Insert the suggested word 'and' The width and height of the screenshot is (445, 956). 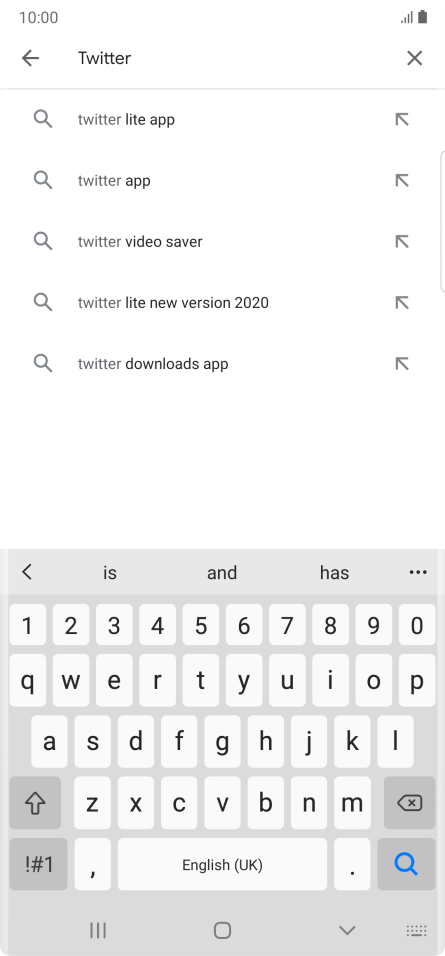click(222, 573)
